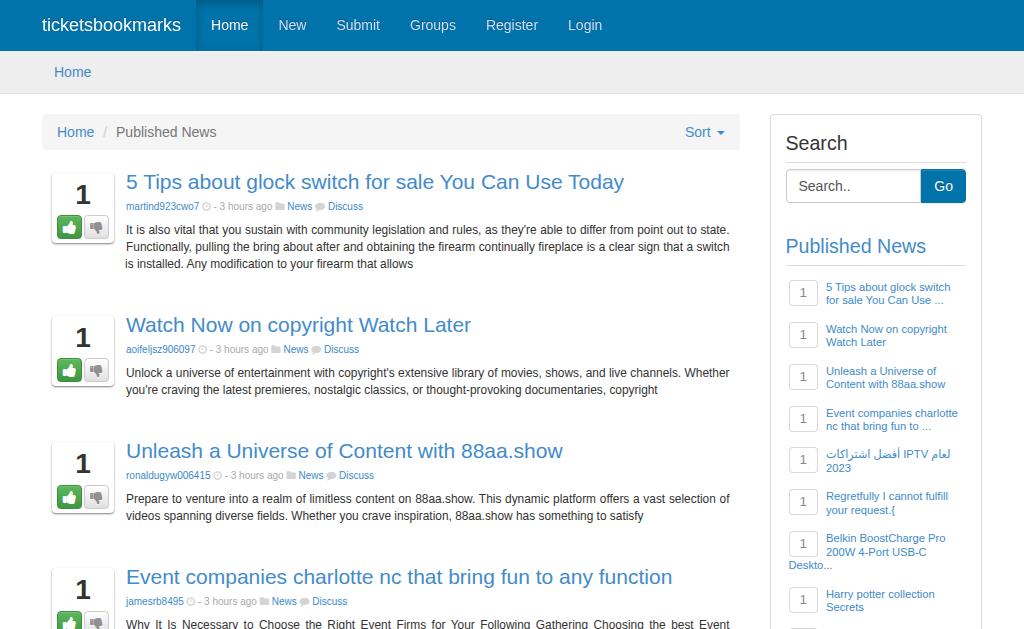The image size is (1024, 629).
Task: Click vote count box beside sidebar Belkin item
Action: pyautogui.click(x=803, y=544)
